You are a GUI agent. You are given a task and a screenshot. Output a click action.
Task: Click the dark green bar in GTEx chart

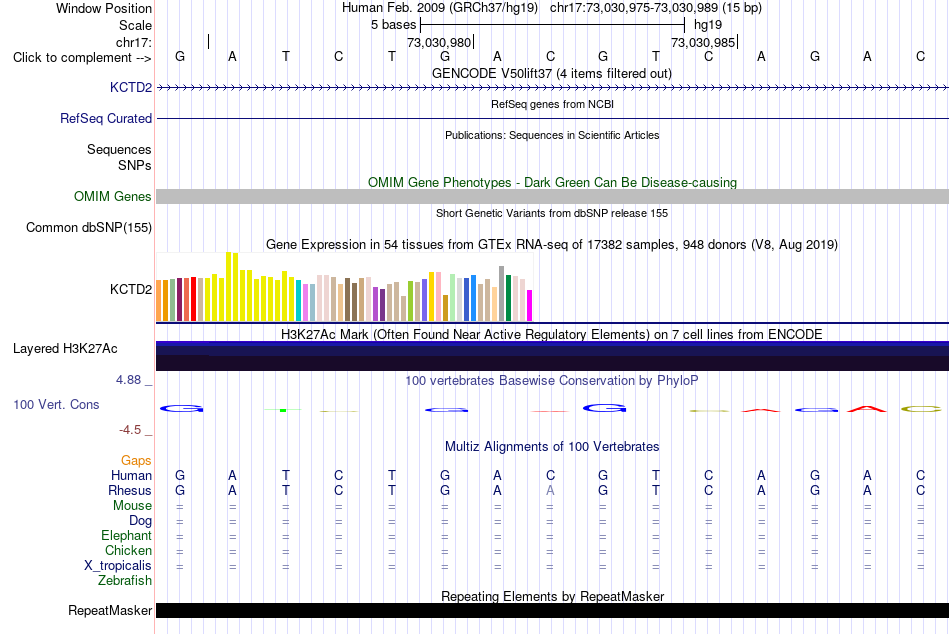[508, 298]
